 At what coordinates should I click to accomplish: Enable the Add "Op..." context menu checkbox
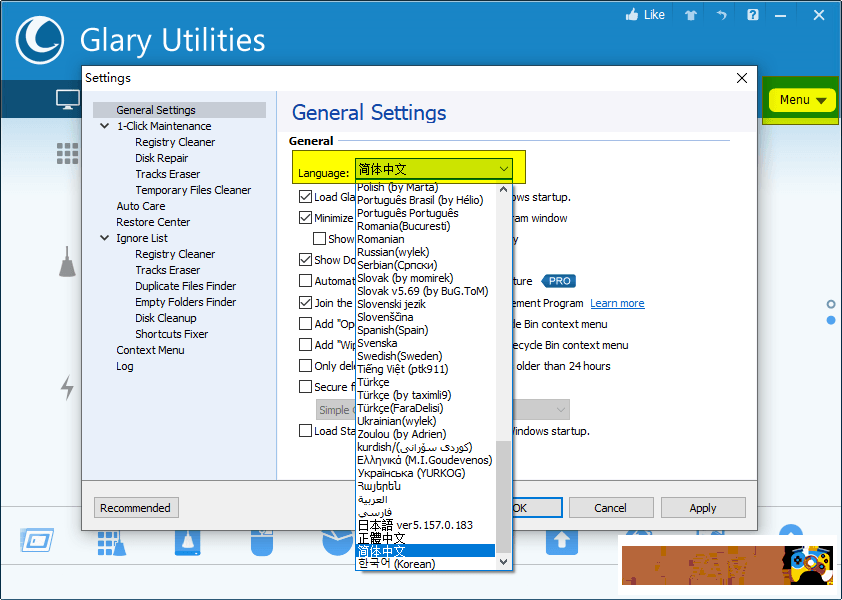click(x=306, y=324)
